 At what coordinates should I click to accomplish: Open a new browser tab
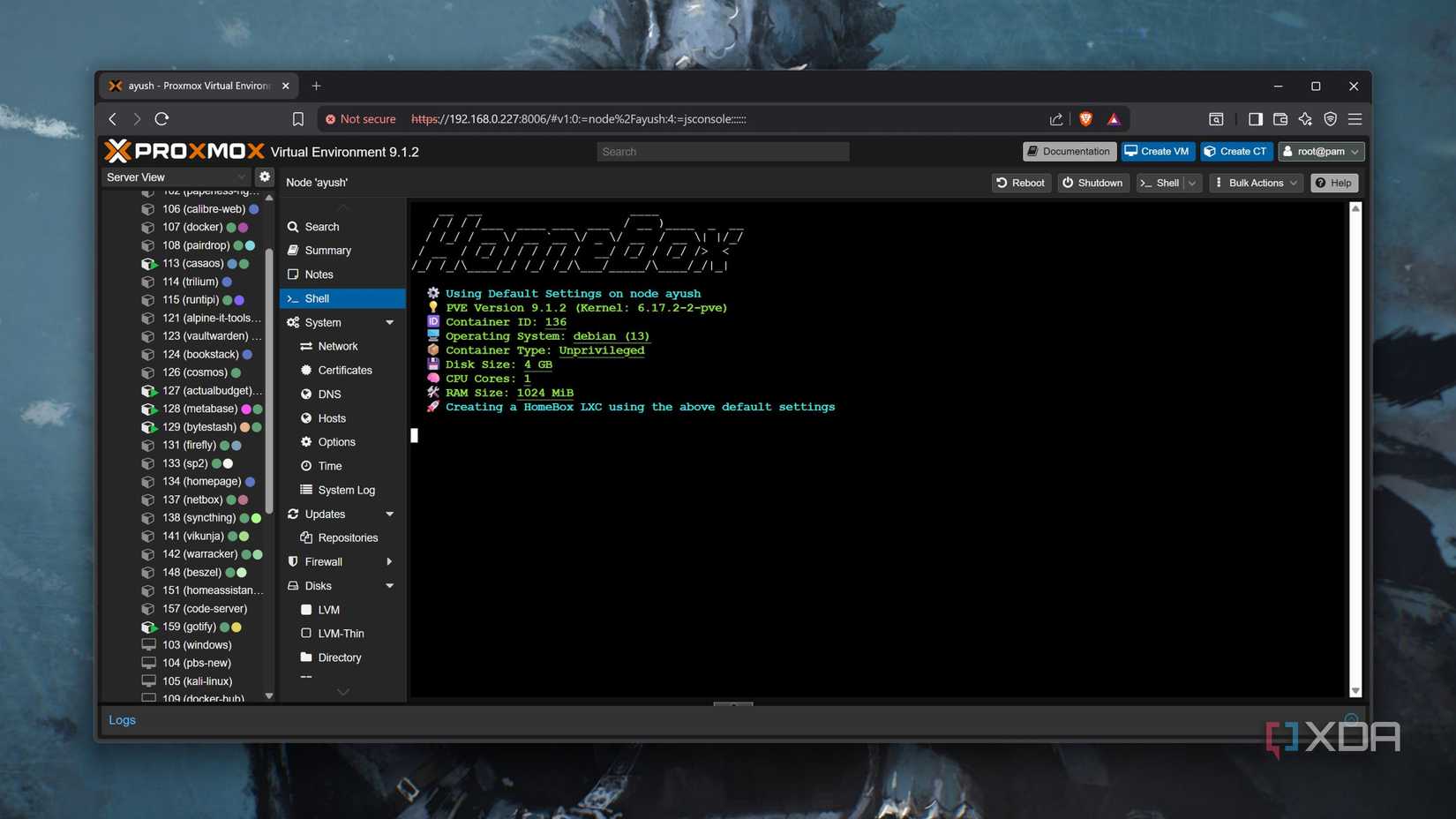coord(316,86)
